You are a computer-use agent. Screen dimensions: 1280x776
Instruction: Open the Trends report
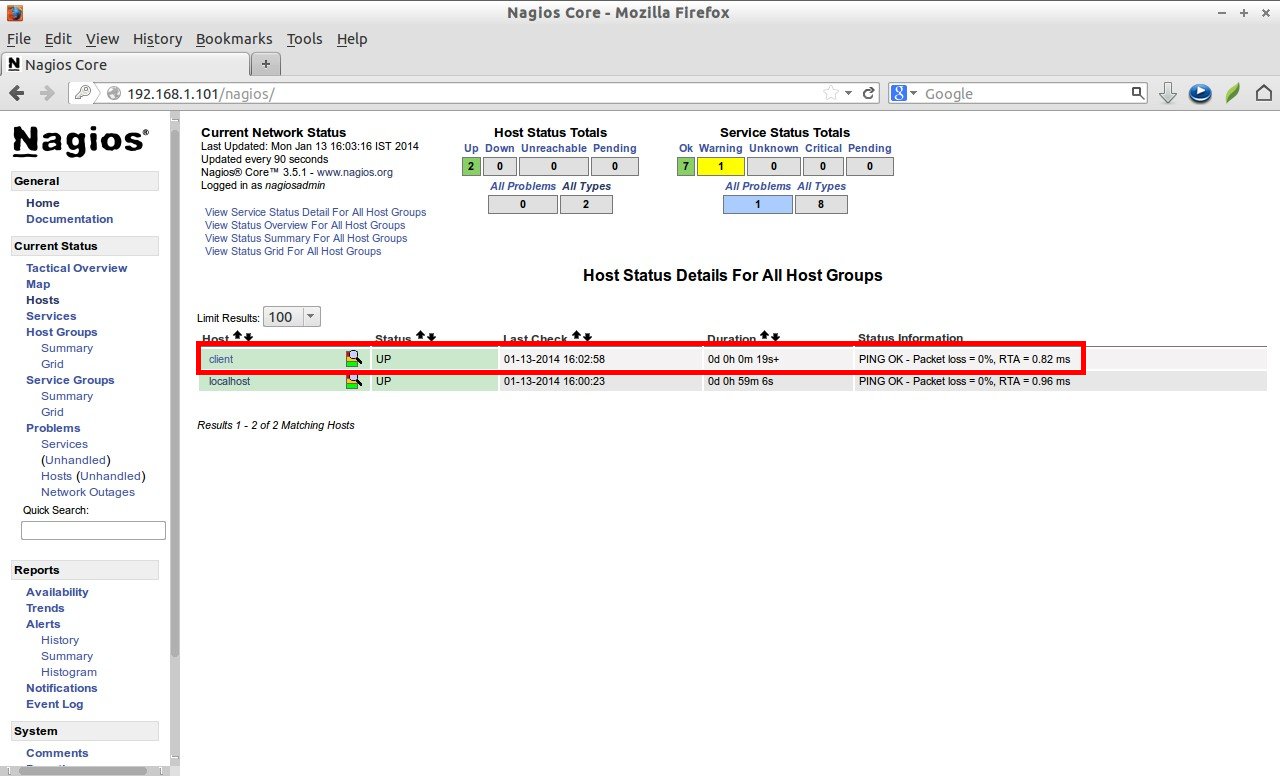[x=45, y=608]
